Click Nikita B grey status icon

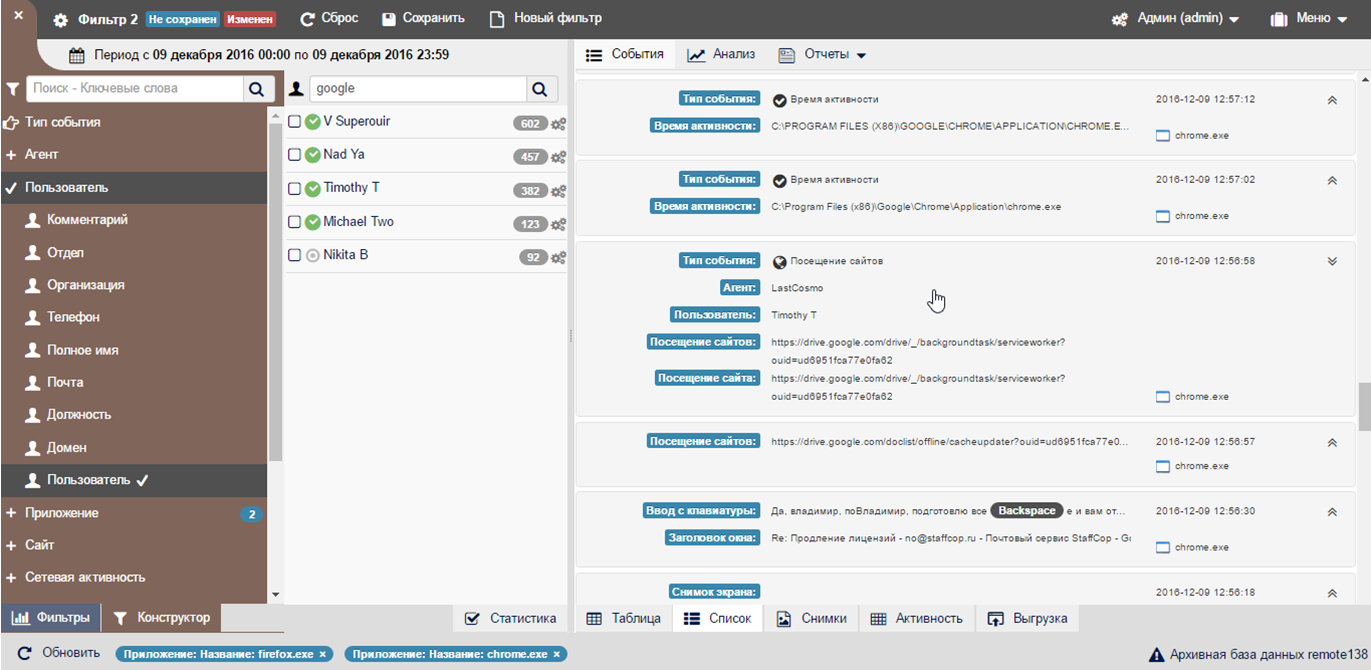coord(312,255)
